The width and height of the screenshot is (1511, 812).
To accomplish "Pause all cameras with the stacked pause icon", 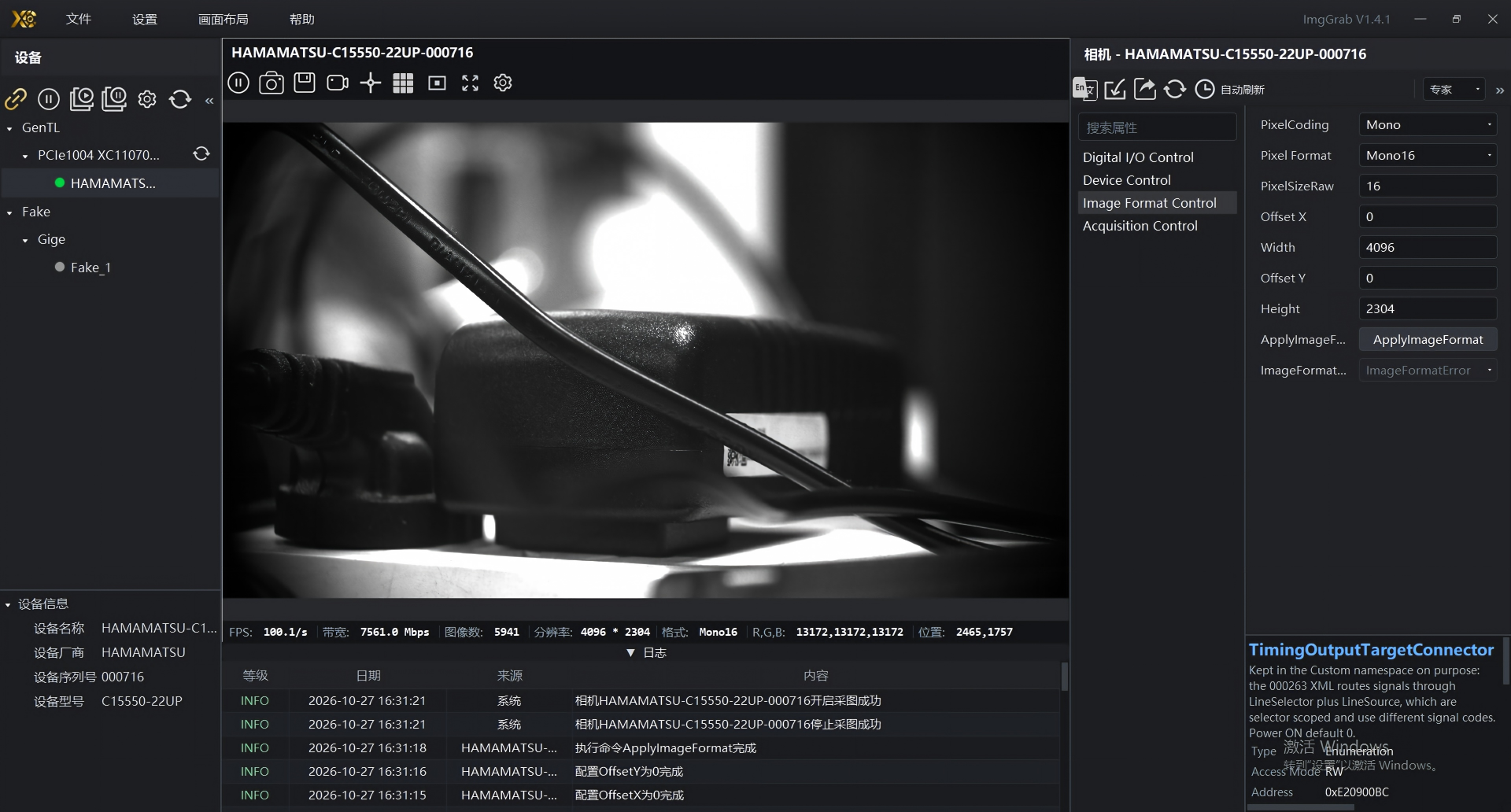I will pos(114,98).
